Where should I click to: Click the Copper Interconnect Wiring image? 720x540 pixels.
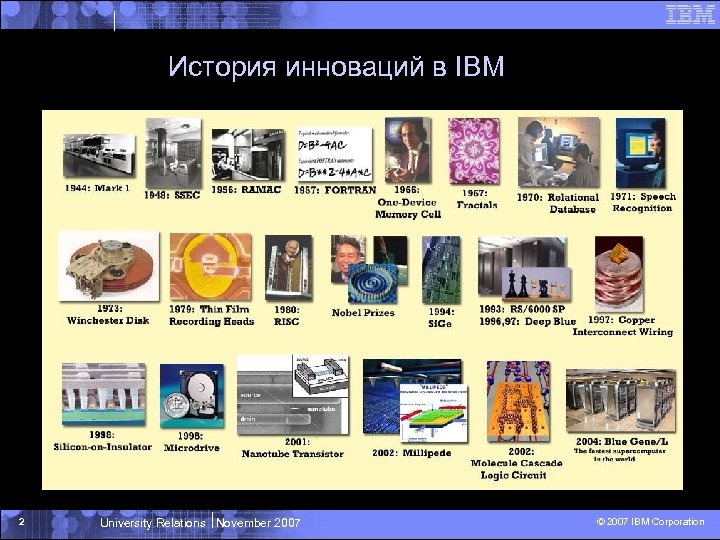(x=619, y=274)
